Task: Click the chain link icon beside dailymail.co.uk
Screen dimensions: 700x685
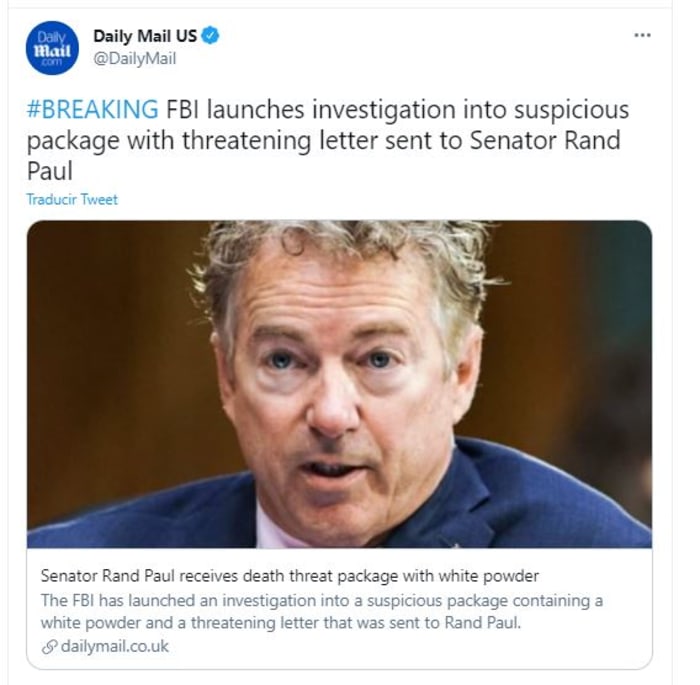Action: click(x=49, y=647)
